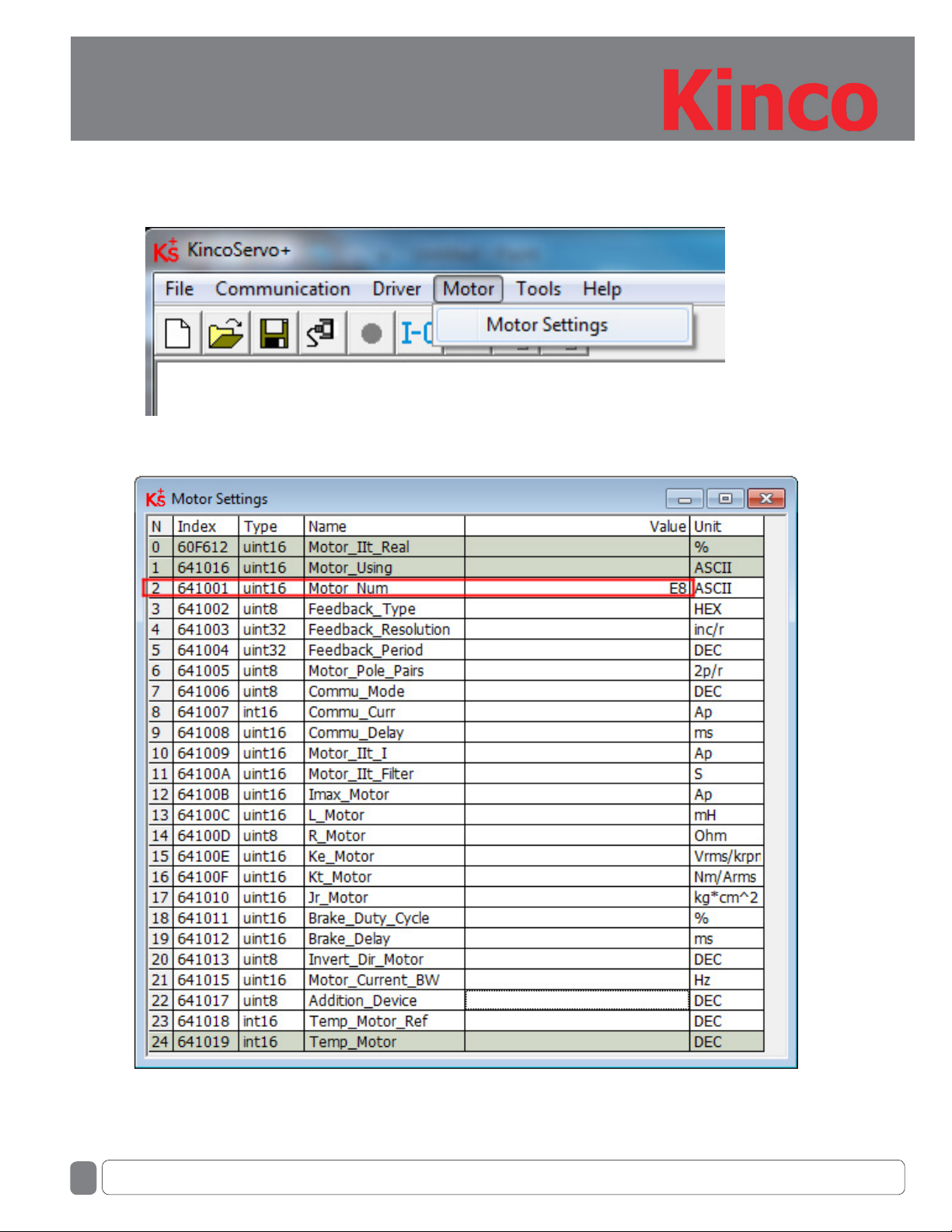The height and width of the screenshot is (1232, 952).
Task: Click the Value column header
Action: (577, 526)
